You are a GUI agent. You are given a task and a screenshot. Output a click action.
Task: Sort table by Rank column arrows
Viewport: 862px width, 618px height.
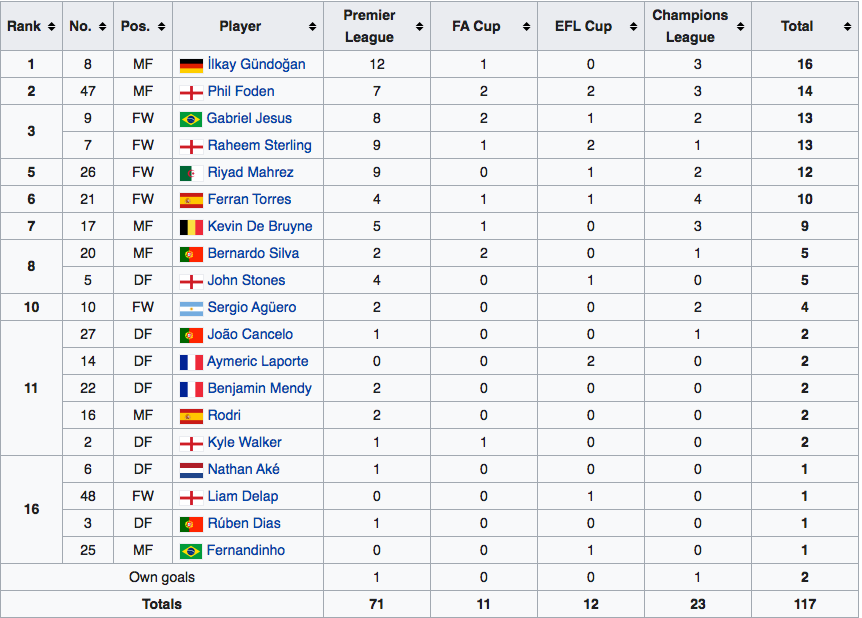coord(52,26)
